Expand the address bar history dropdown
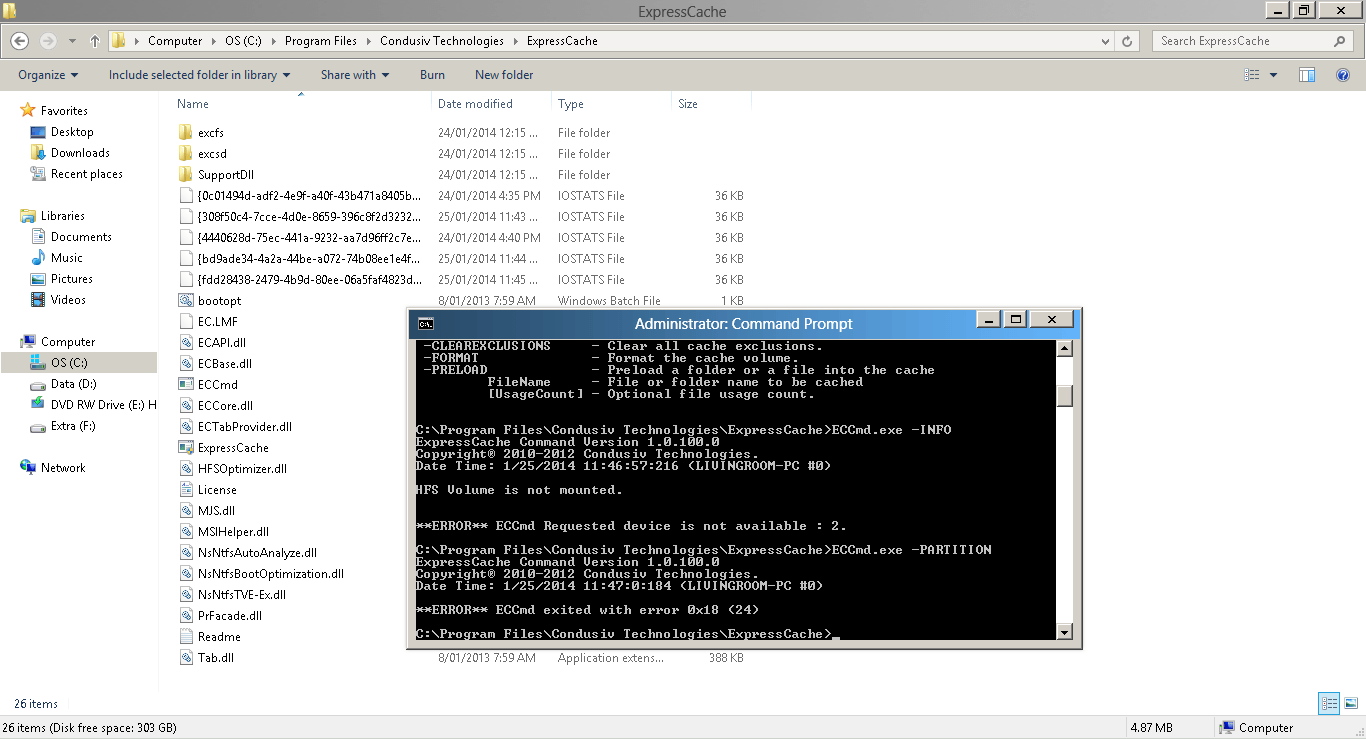 [1105, 41]
